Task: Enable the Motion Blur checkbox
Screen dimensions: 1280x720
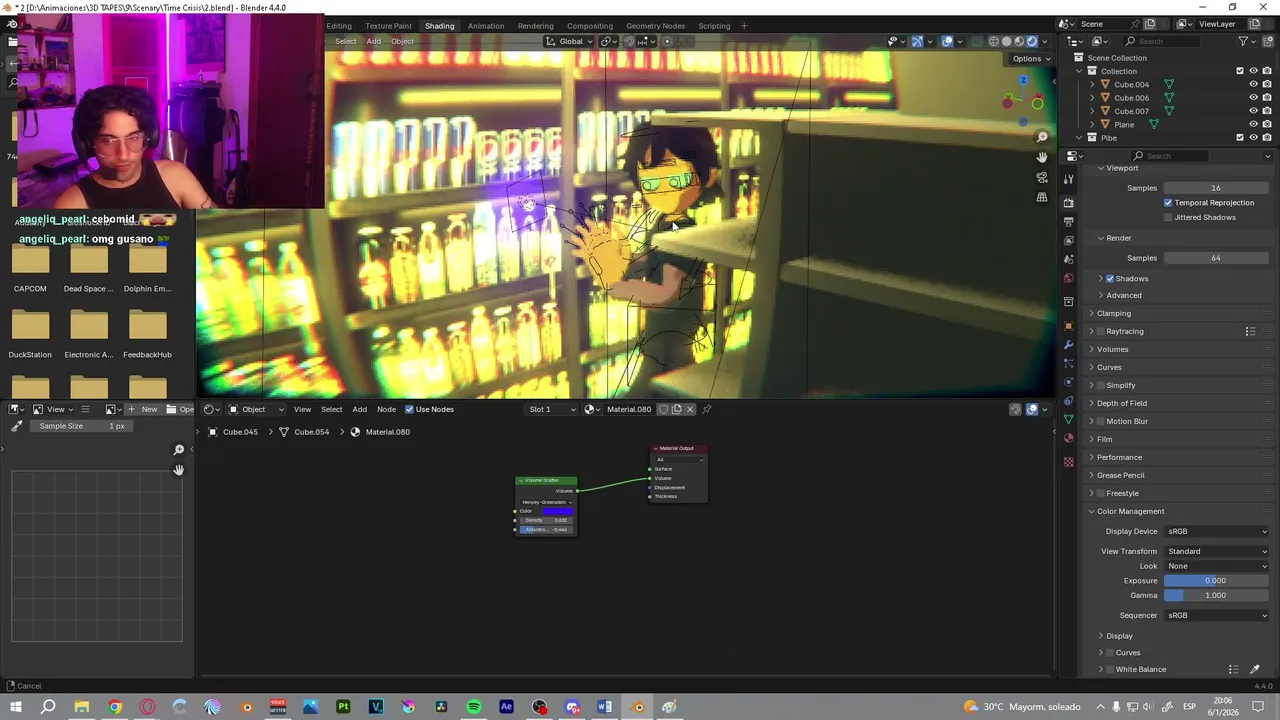Action: pyautogui.click(x=1101, y=421)
